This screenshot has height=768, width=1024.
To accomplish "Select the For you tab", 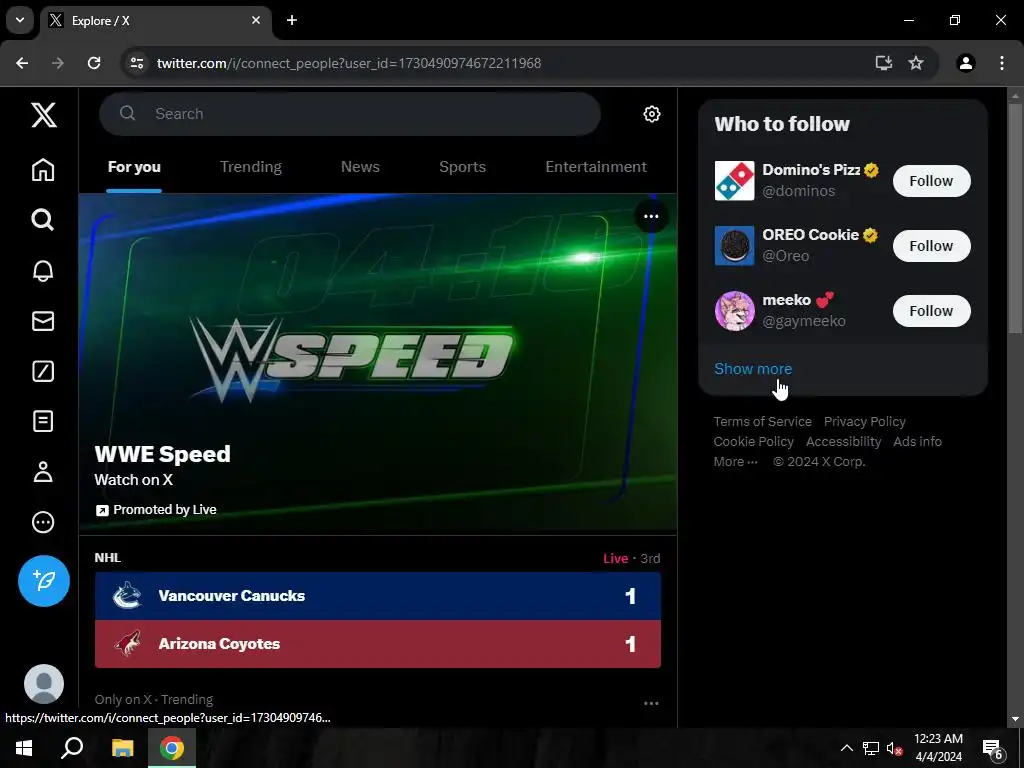I will pos(134,167).
